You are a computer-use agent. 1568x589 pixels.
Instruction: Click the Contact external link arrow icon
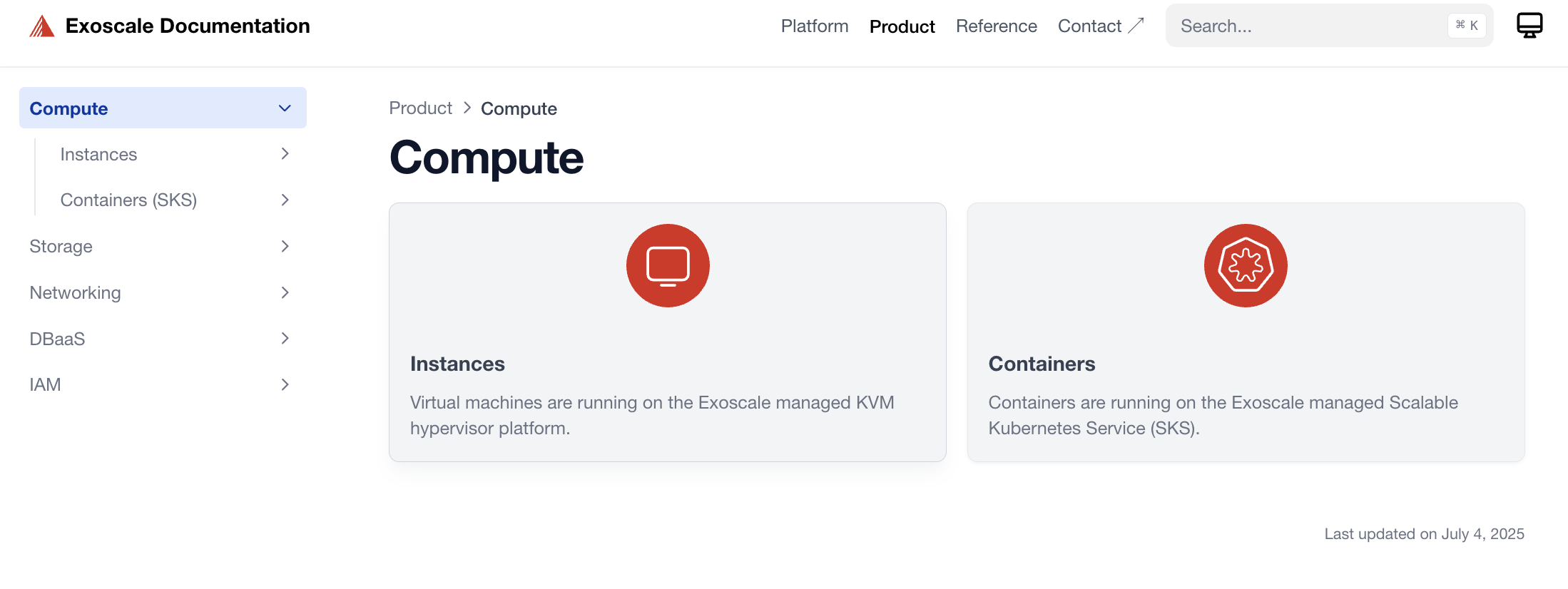click(x=1136, y=26)
